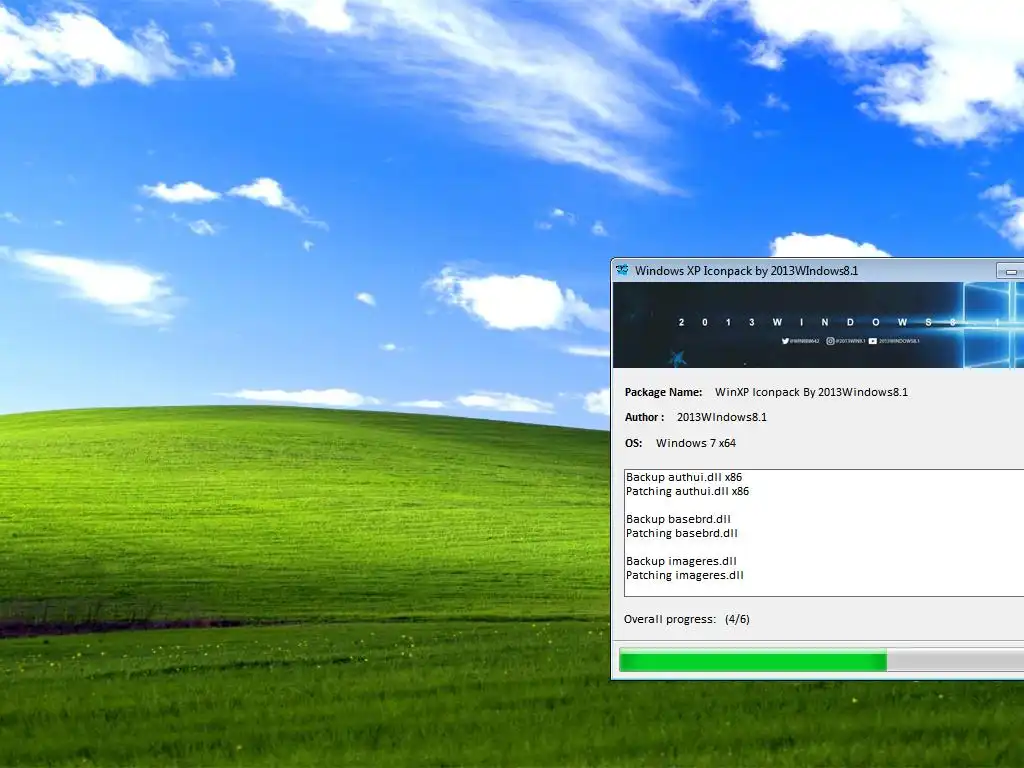Viewport: 1024px width, 768px height.
Task: Click the window title 'Windows XP Iconpack by 2013WIndows8.1'
Action: click(x=746, y=270)
